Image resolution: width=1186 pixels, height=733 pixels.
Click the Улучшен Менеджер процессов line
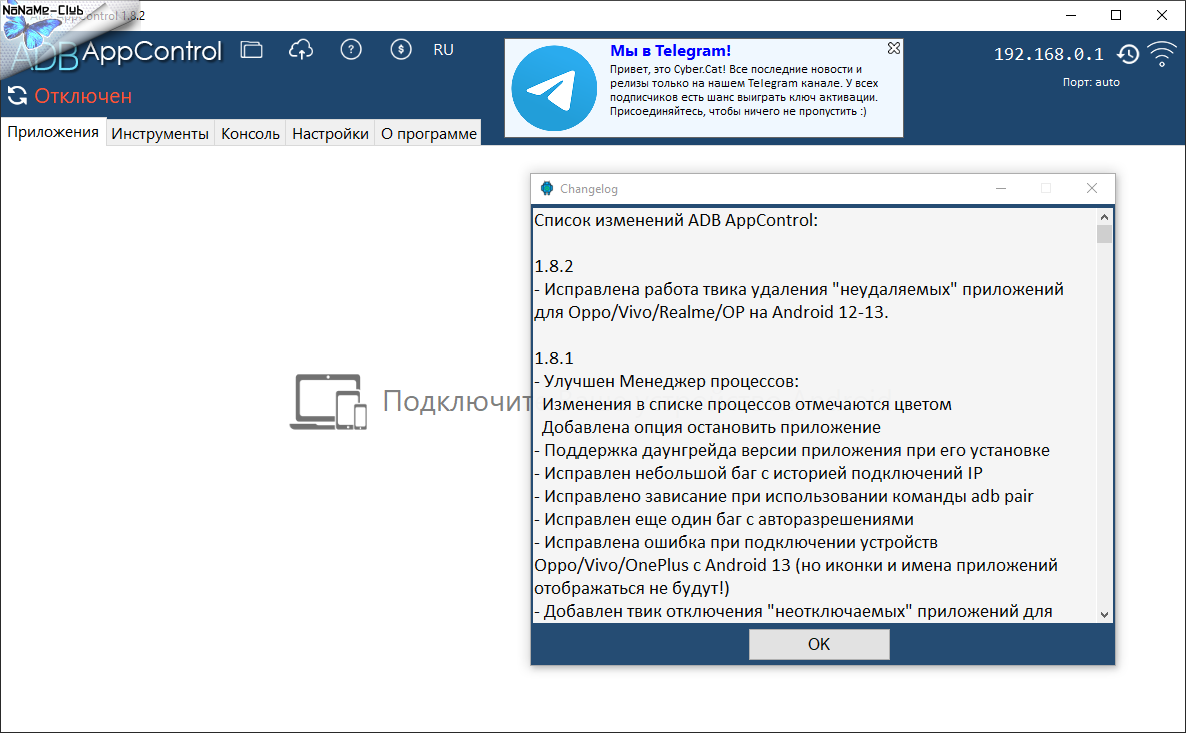(x=666, y=381)
